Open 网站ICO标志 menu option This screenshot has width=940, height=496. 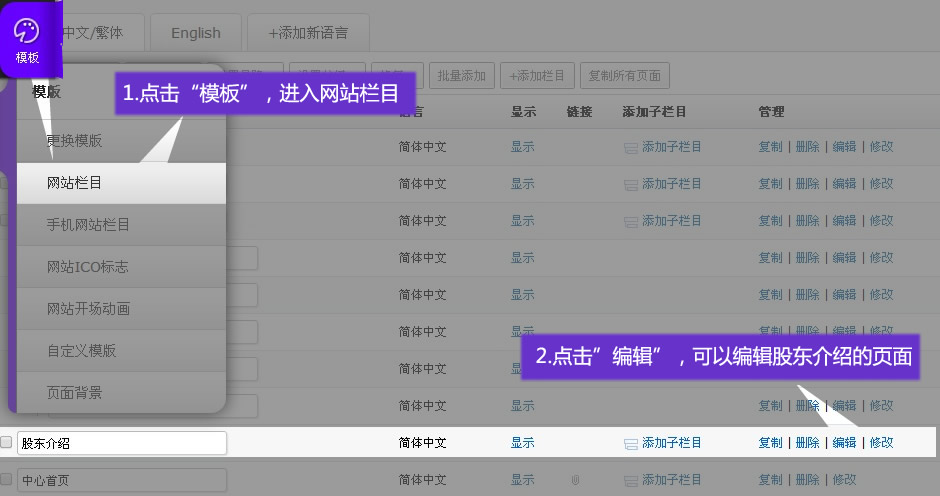click(x=120, y=267)
